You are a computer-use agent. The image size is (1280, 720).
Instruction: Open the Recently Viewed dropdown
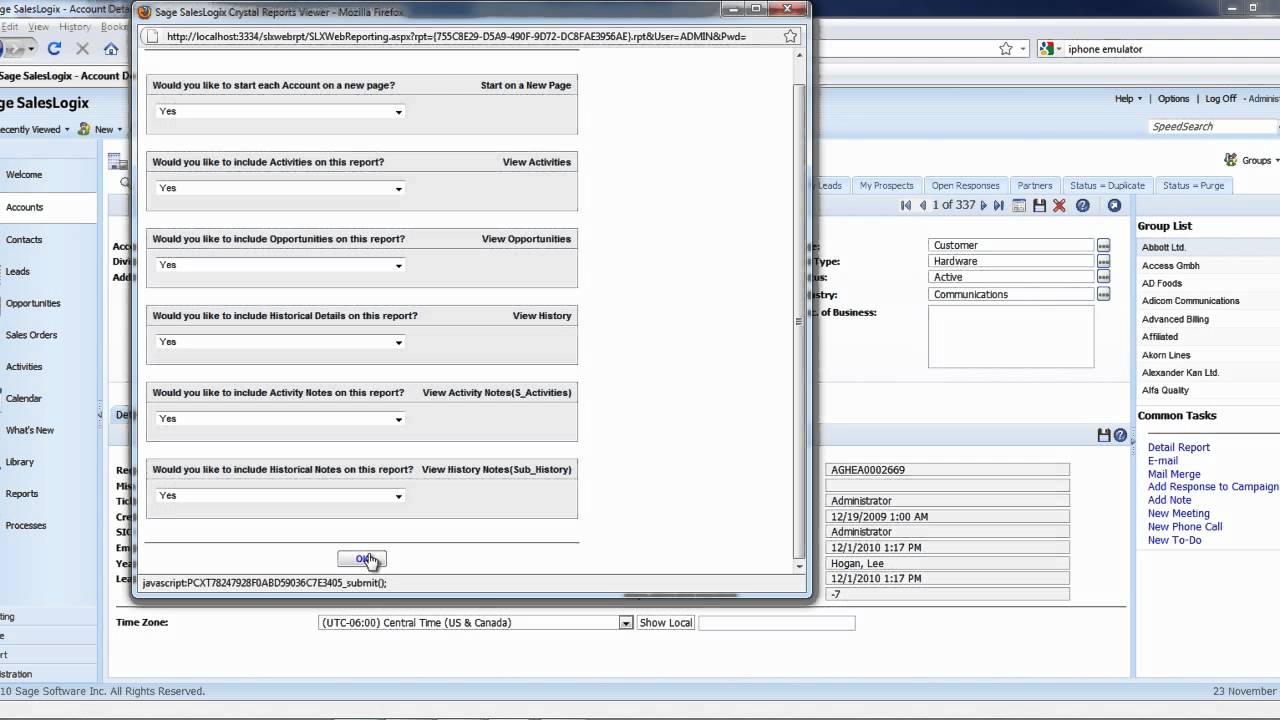coord(35,129)
